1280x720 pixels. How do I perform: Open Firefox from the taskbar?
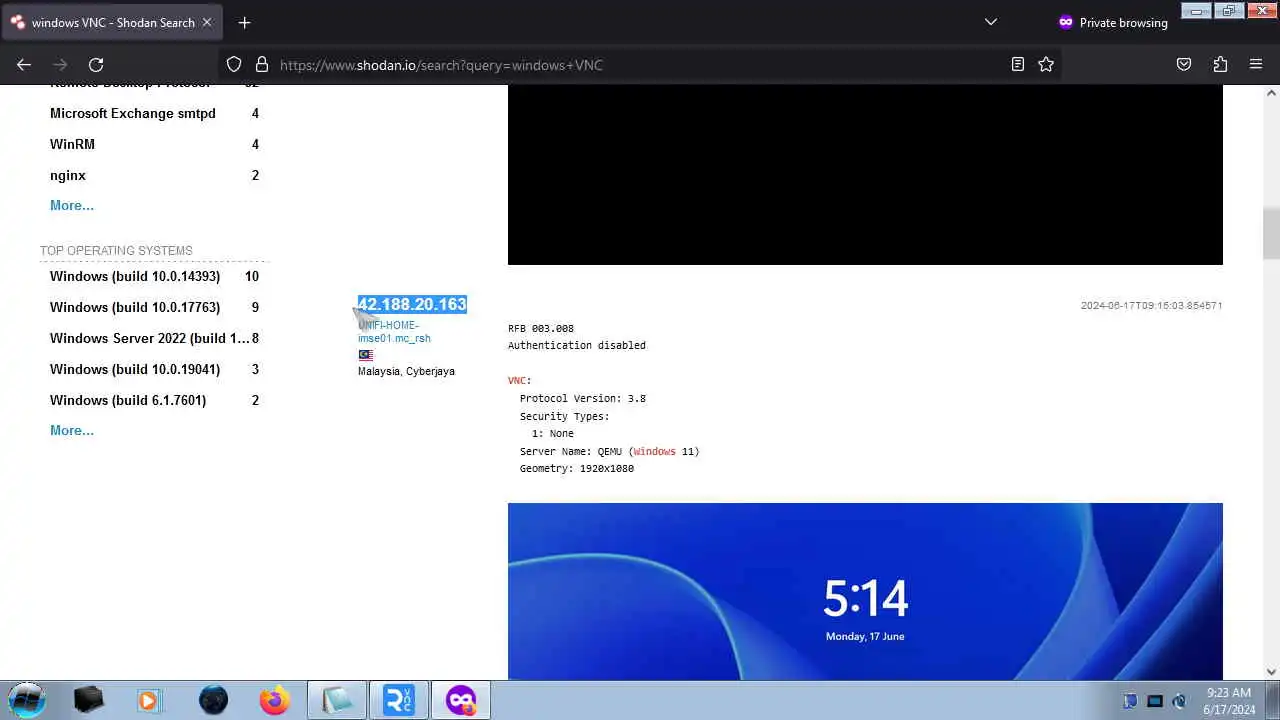275,700
